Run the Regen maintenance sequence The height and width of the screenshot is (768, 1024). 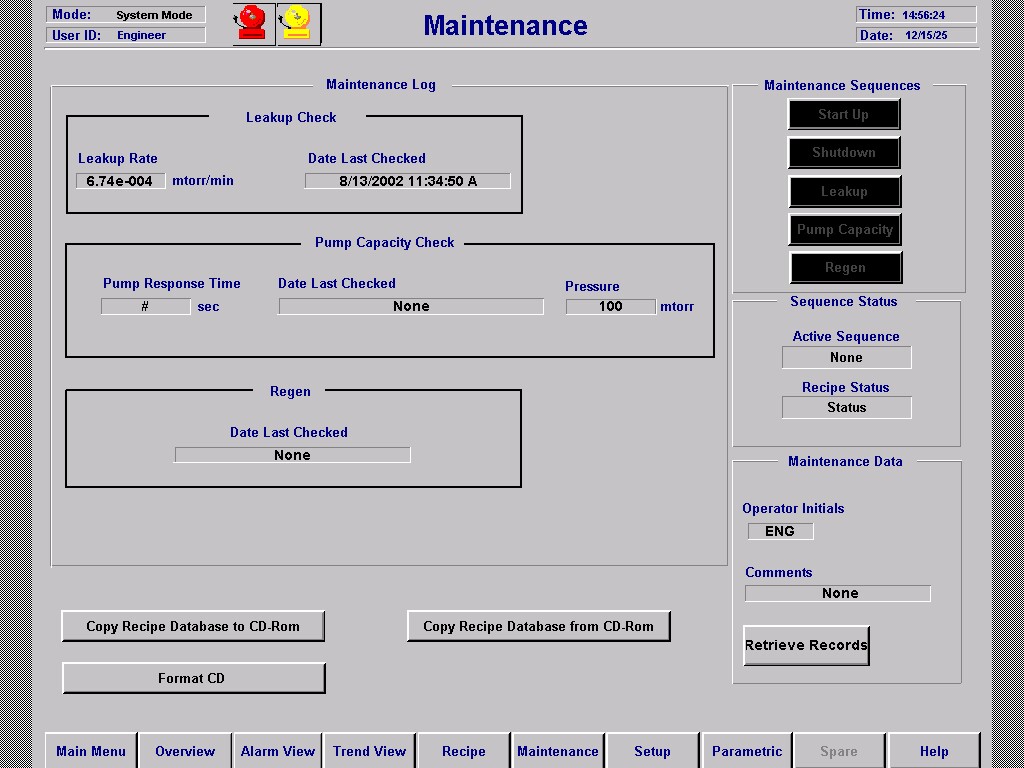[x=845, y=267]
